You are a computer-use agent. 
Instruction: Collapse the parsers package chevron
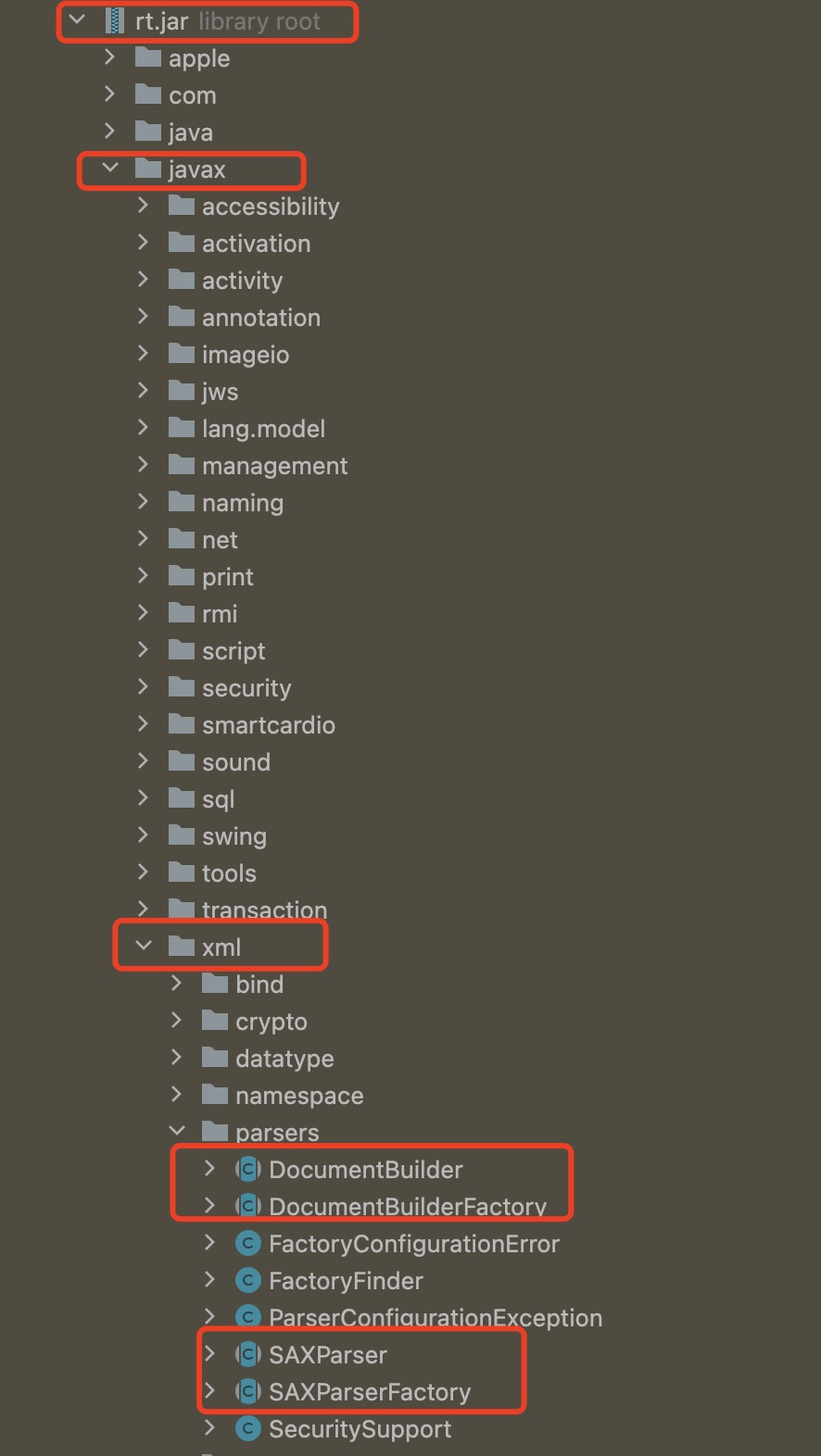[x=177, y=1131]
